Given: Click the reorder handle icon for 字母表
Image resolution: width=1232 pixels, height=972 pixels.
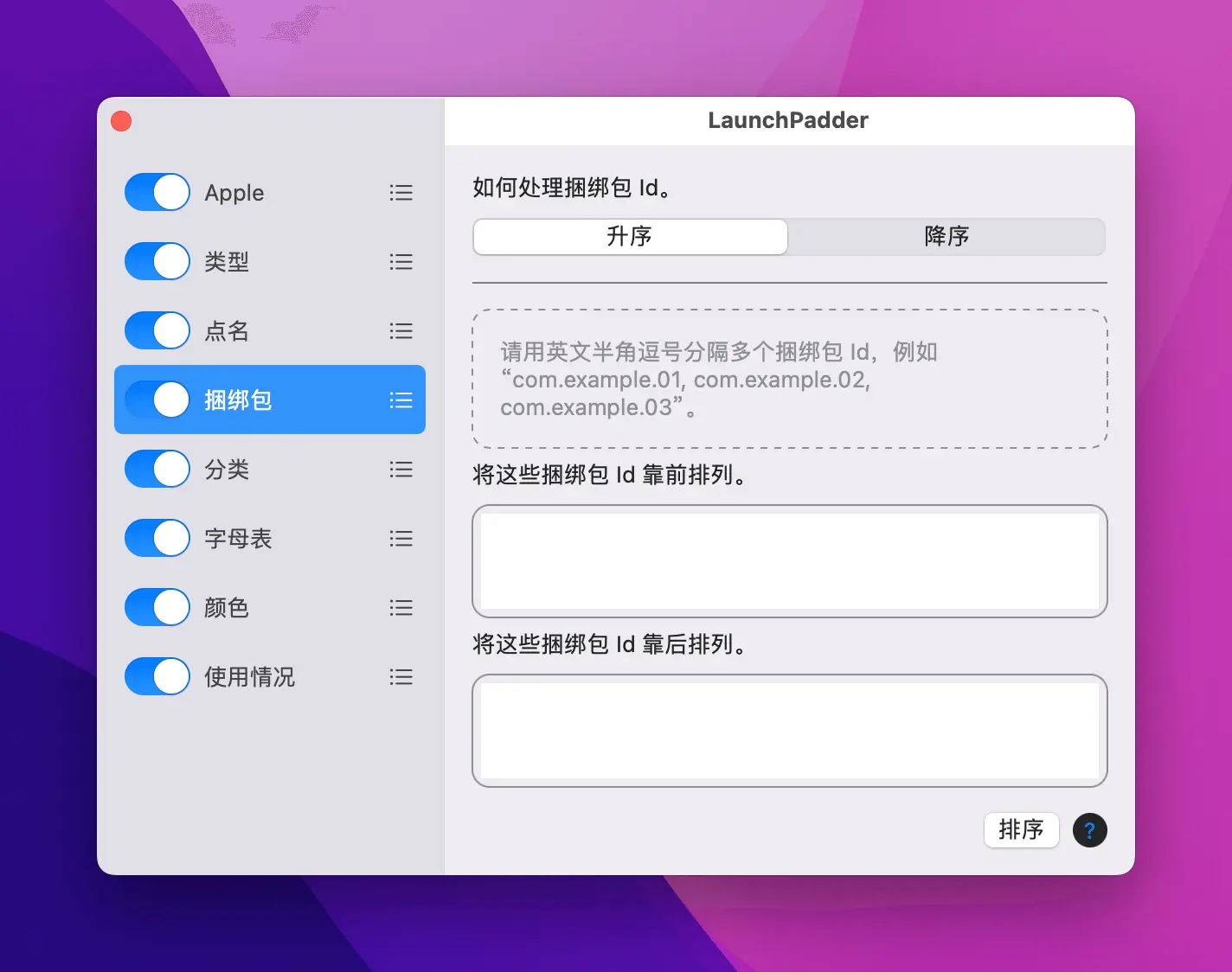Looking at the screenshot, I should (x=401, y=538).
